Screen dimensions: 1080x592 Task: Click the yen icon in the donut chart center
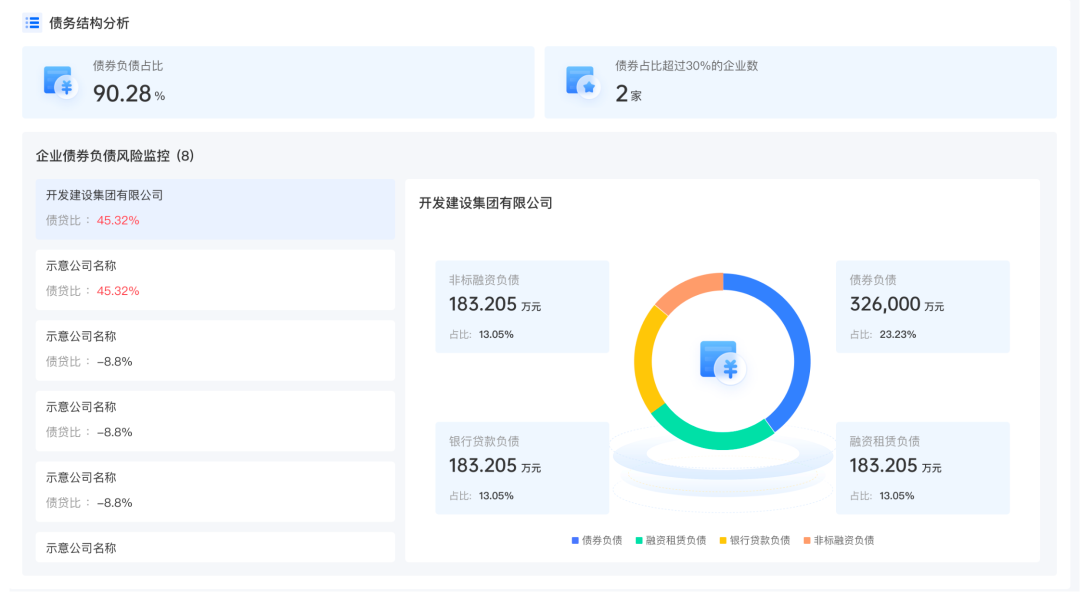[x=722, y=361]
